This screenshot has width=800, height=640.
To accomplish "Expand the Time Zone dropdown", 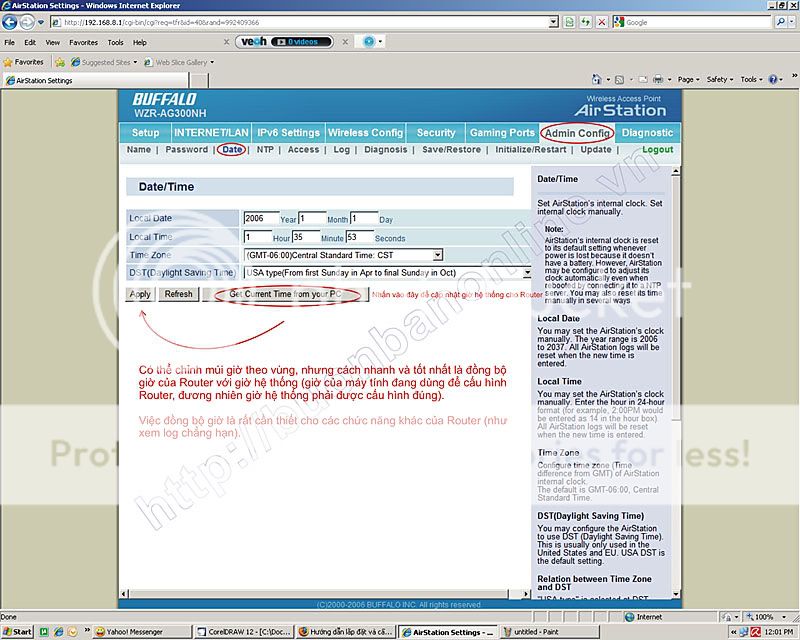I will 438,255.
